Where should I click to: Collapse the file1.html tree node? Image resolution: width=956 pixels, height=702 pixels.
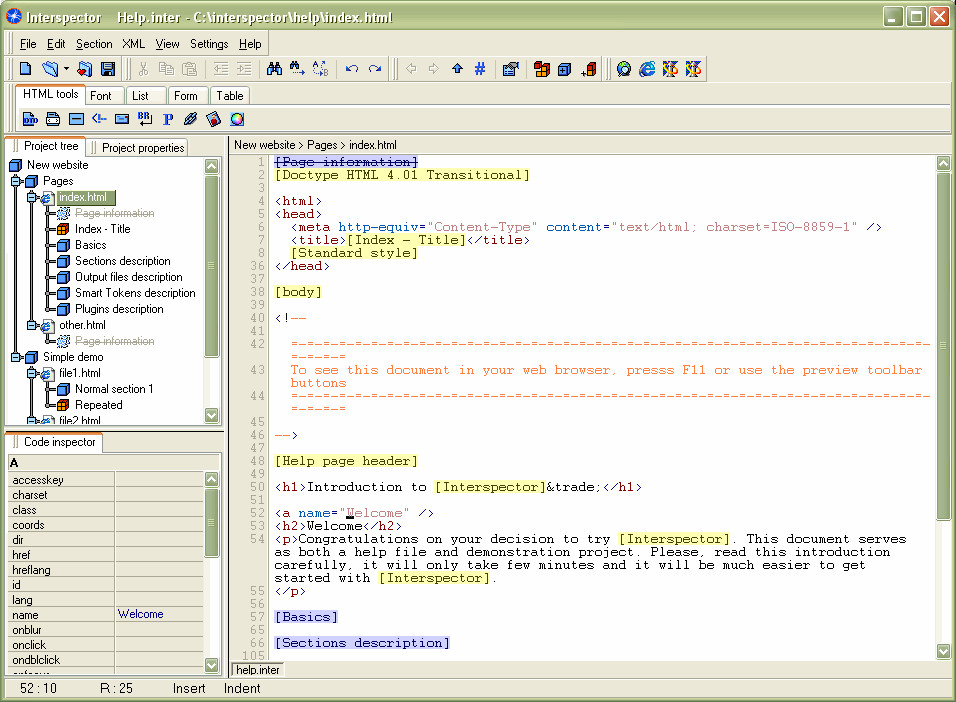[x=32, y=373]
